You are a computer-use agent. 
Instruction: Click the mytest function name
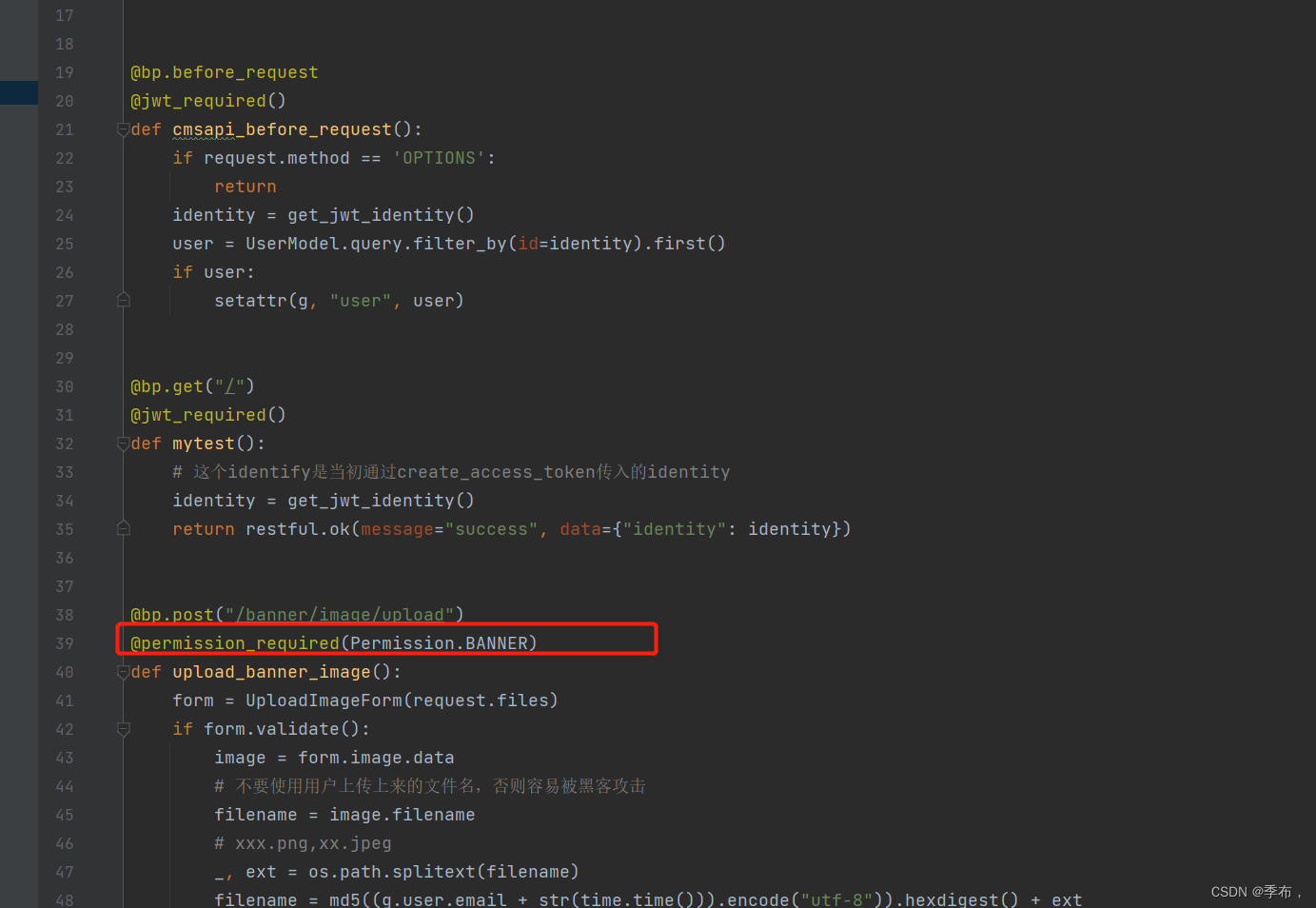pos(203,444)
